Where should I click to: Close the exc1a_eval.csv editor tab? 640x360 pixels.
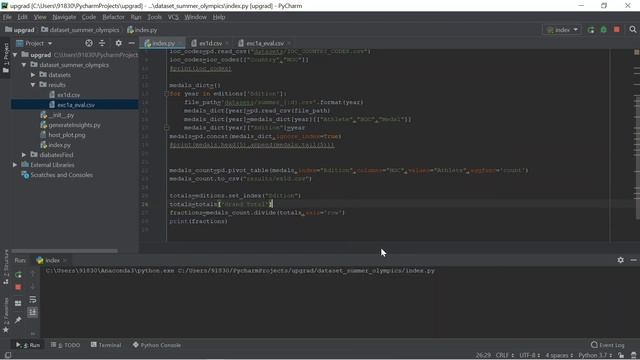click(x=289, y=43)
